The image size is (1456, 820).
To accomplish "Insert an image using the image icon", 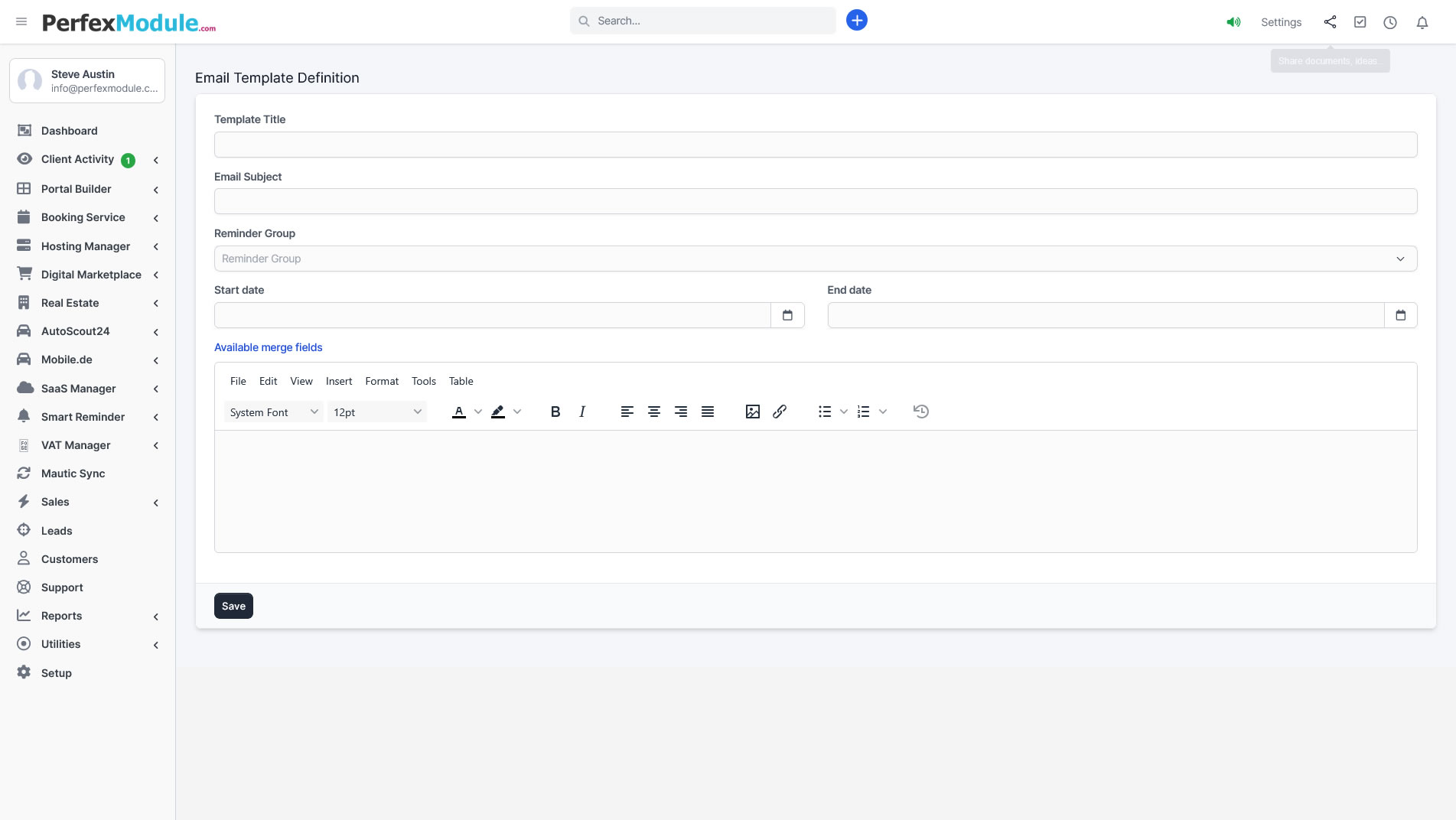I will pyautogui.click(x=753, y=412).
